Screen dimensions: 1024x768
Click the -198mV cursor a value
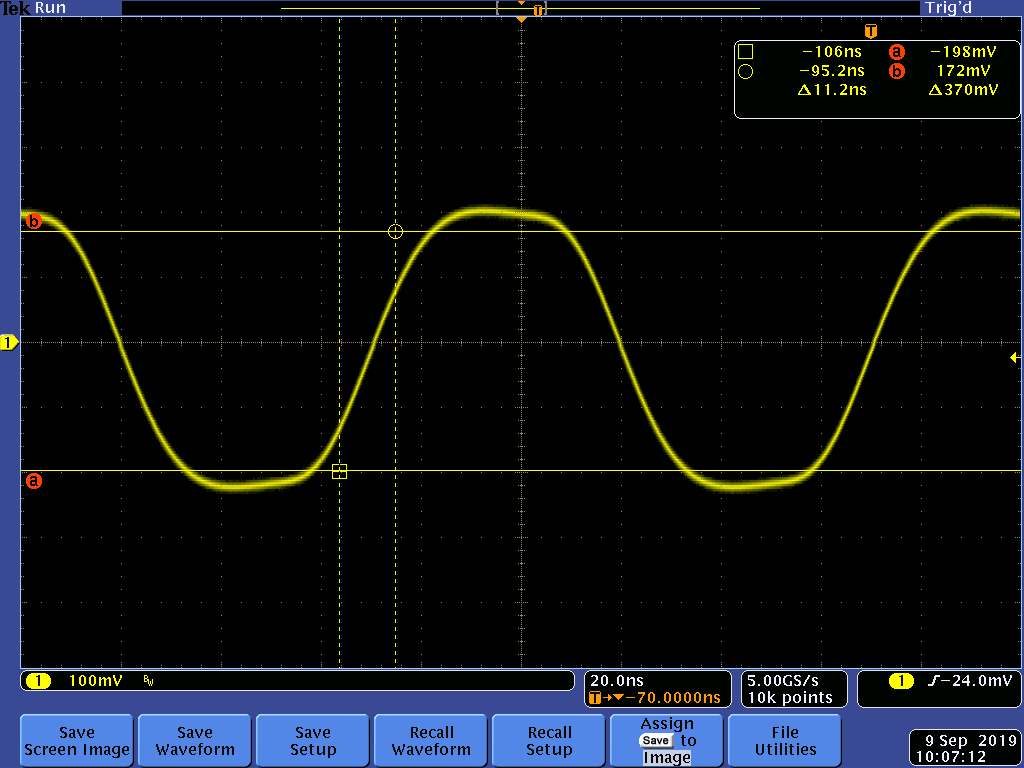point(963,52)
